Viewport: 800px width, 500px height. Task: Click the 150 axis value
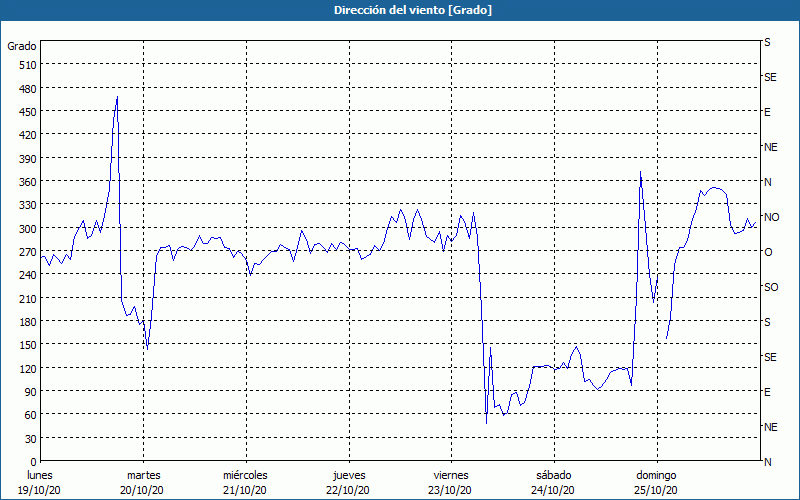[29, 345]
